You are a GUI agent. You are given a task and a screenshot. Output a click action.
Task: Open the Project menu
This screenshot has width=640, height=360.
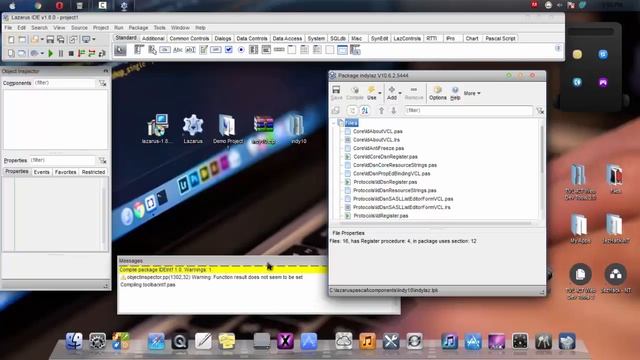pyautogui.click(x=100, y=28)
